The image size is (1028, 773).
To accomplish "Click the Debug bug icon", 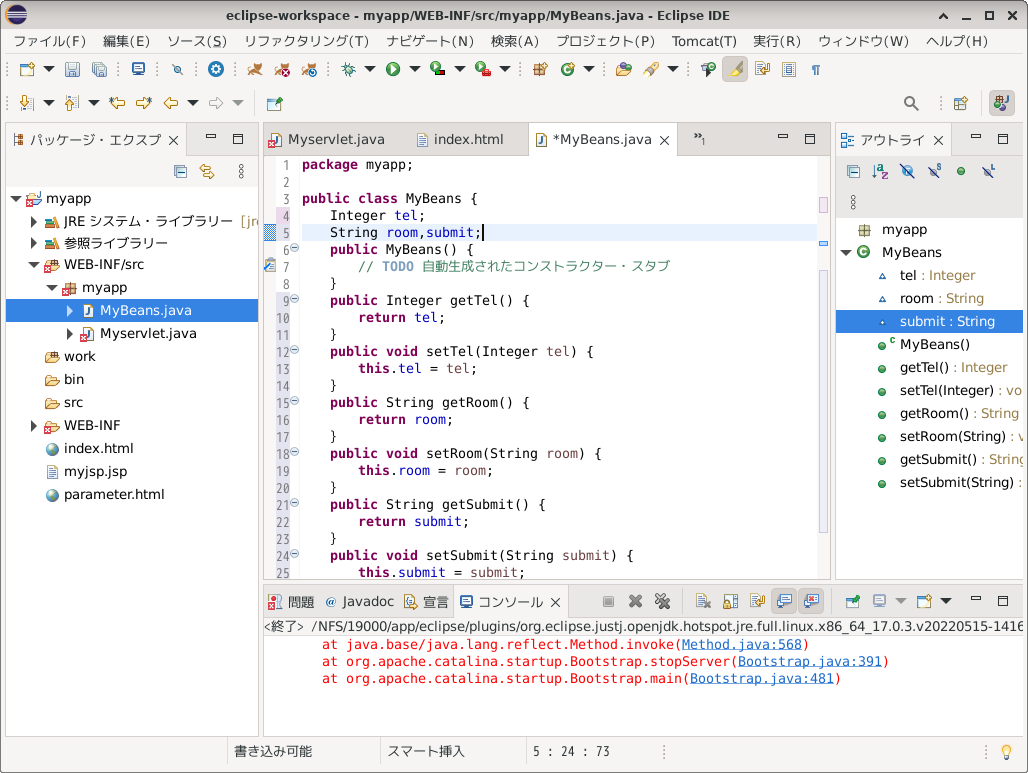I will pyautogui.click(x=349, y=69).
